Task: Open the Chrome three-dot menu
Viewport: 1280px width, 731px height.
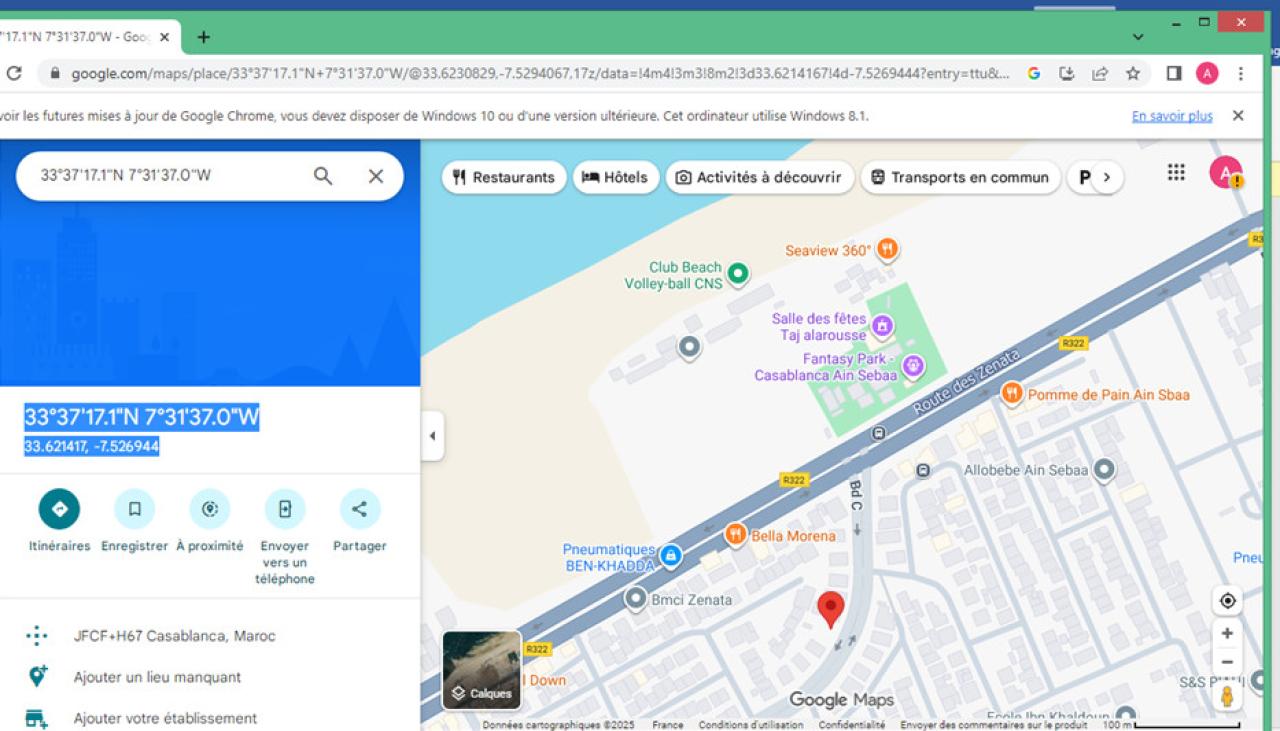Action: pyautogui.click(x=1241, y=73)
